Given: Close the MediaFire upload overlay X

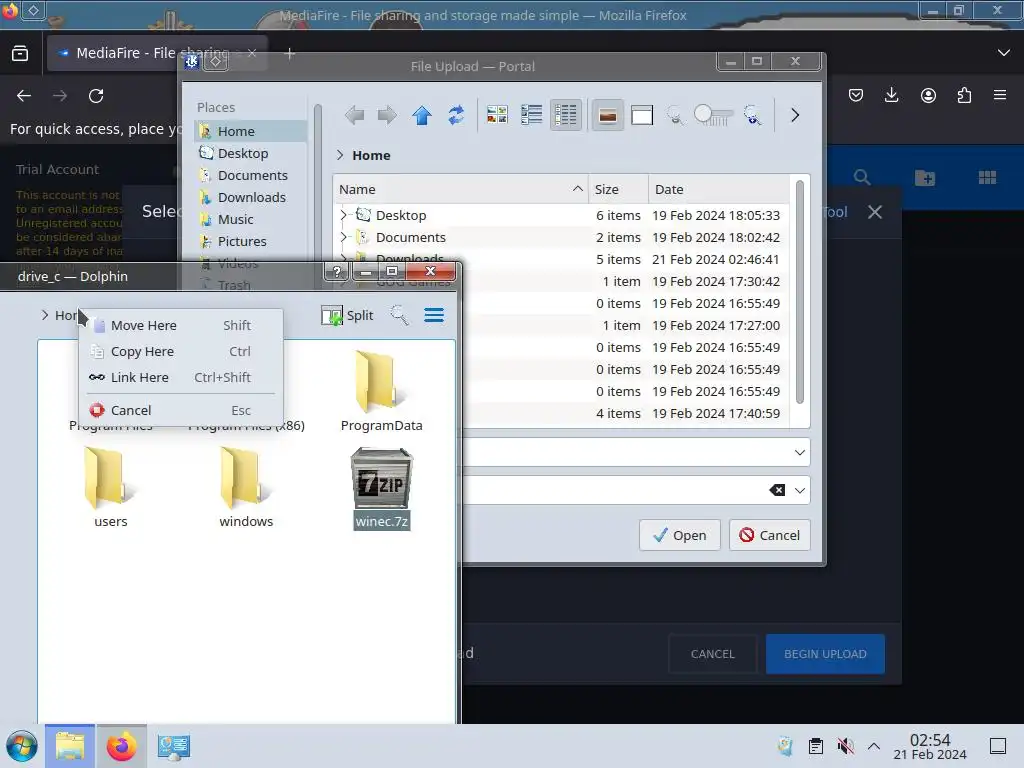Looking at the screenshot, I should (874, 212).
